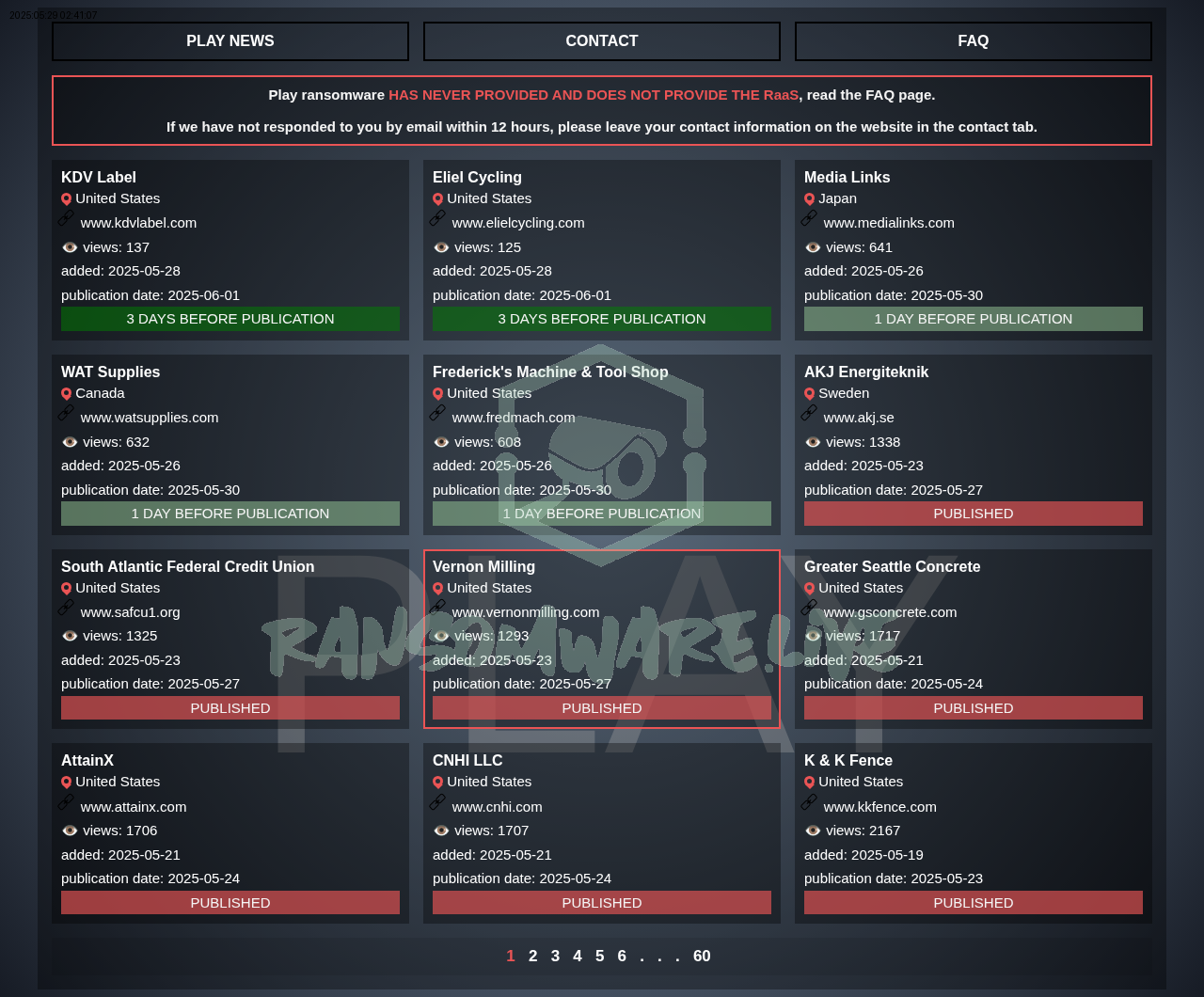Image resolution: width=1204 pixels, height=997 pixels.
Task: Click www.vernonmilling.com URL text
Action: coord(525,612)
